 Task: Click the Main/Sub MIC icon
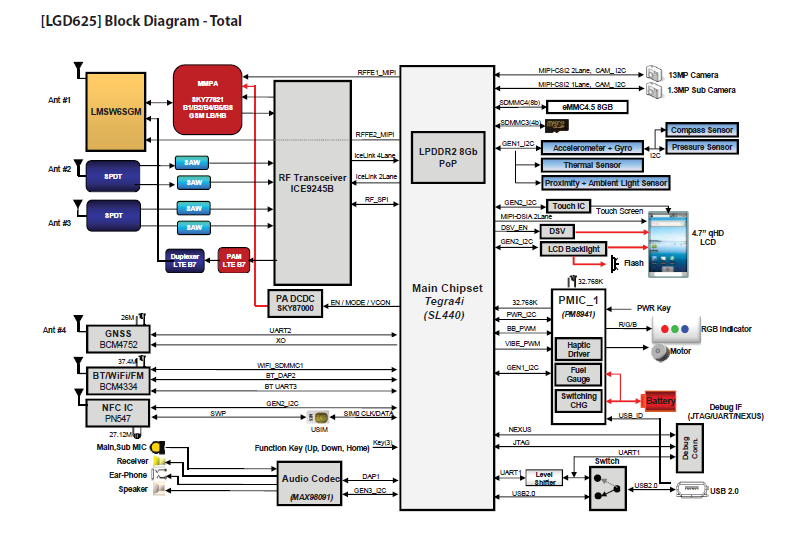[157, 447]
